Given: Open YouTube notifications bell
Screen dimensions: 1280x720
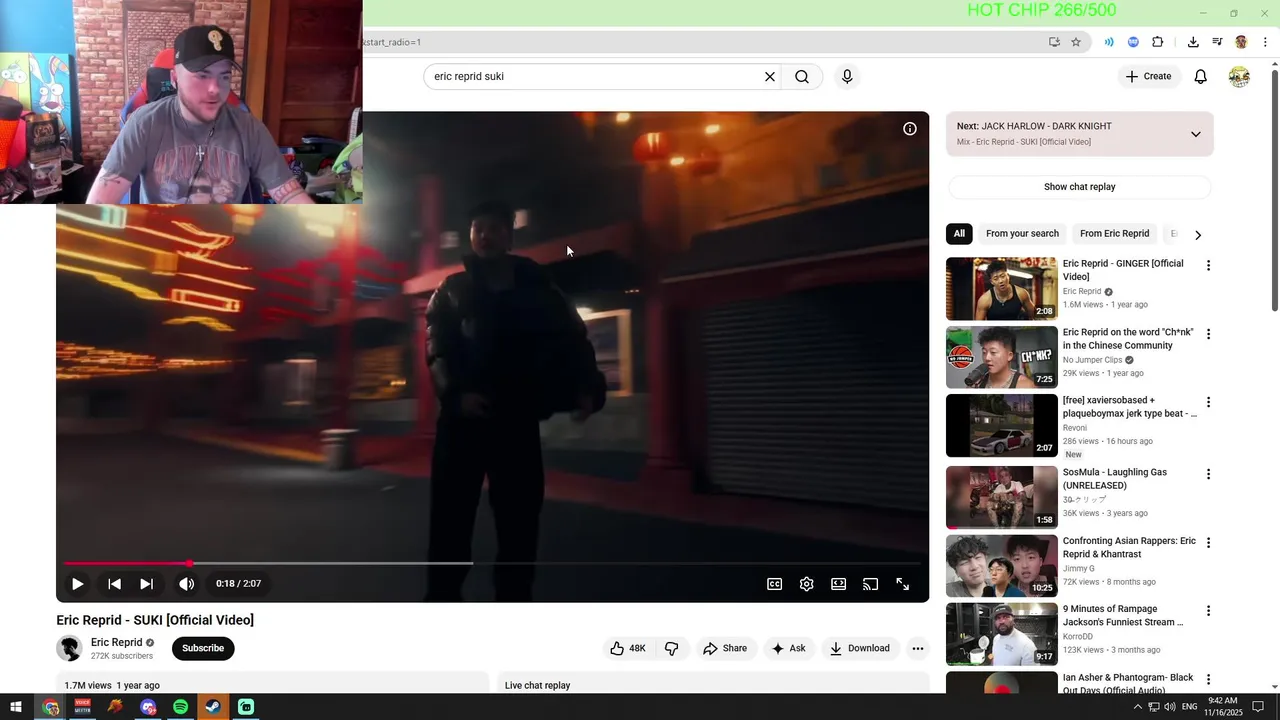Looking at the screenshot, I should [1201, 77].
